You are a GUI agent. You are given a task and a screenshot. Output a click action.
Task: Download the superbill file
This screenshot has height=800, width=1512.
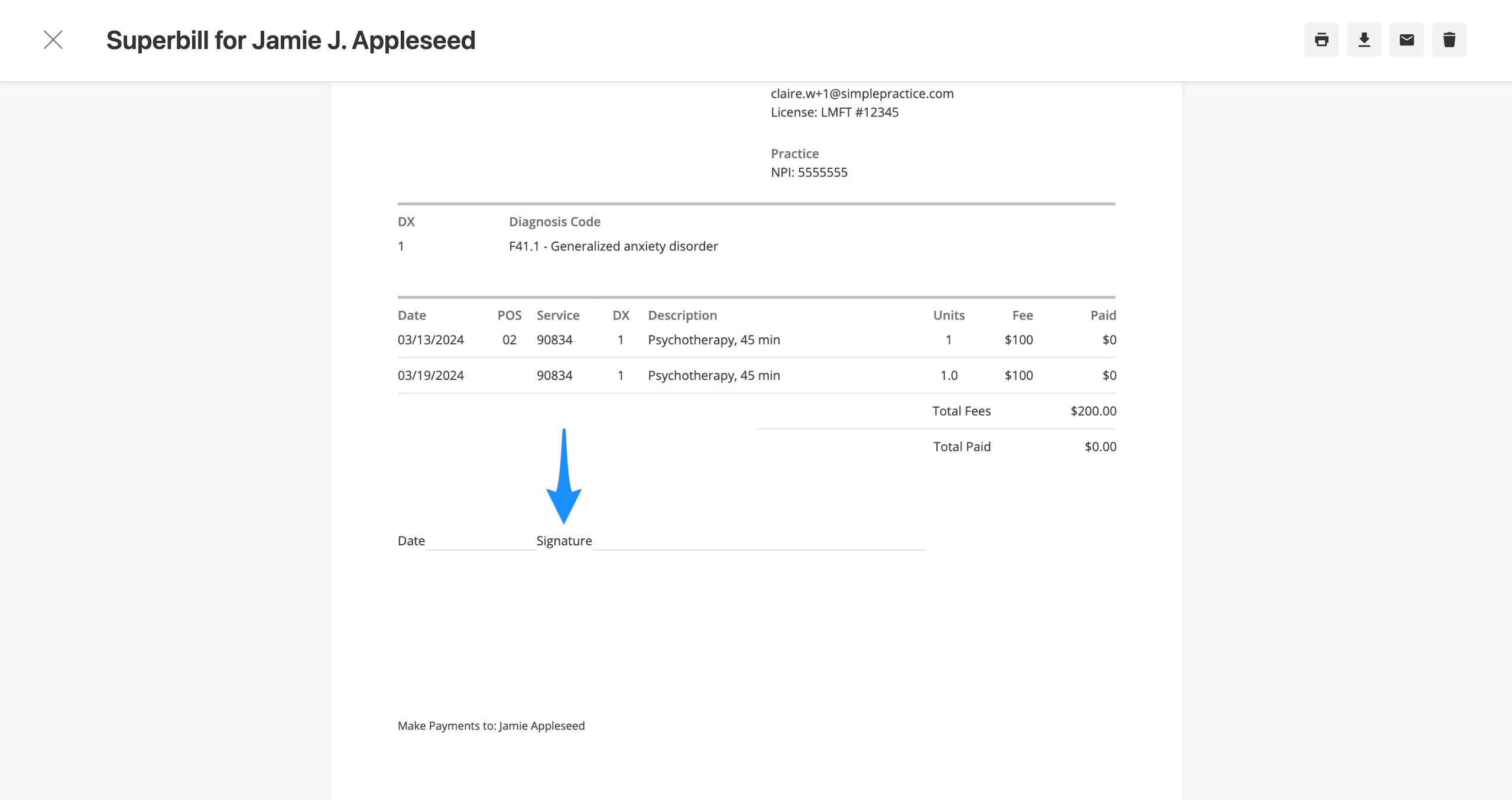[x=1364, y=40]
